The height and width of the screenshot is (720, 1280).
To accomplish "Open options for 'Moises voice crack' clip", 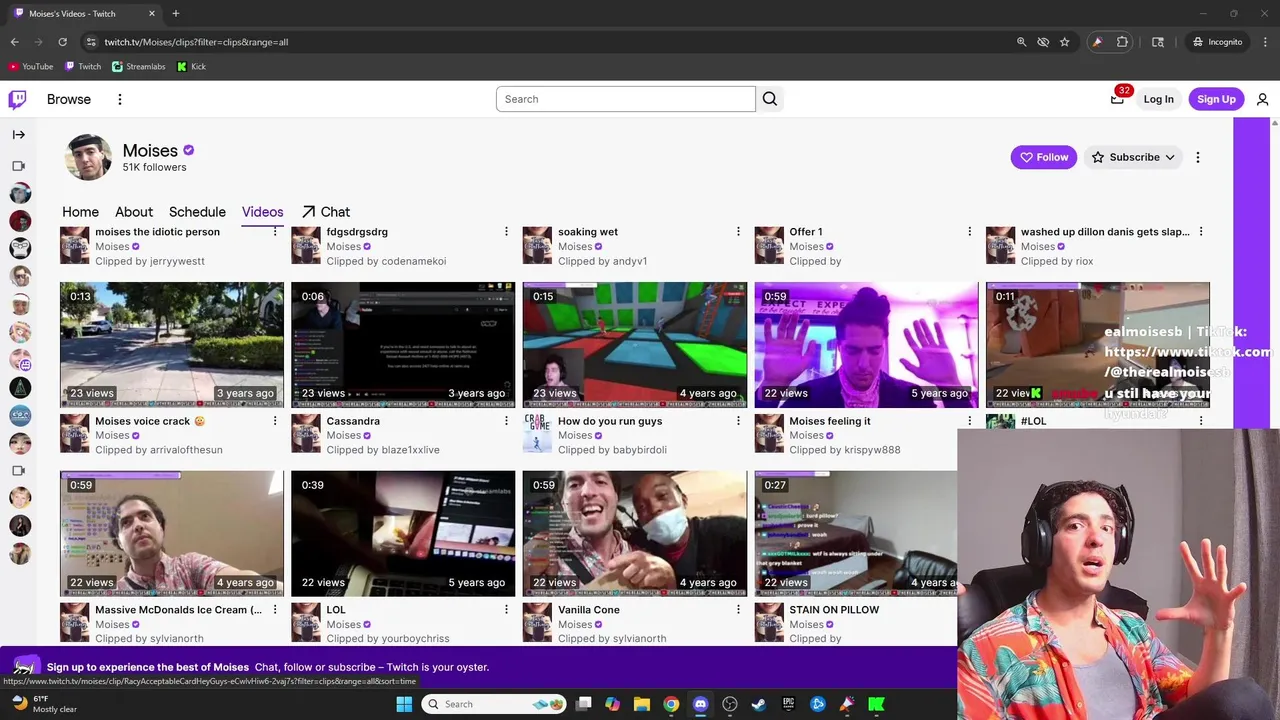I will (x=275, y=421).
